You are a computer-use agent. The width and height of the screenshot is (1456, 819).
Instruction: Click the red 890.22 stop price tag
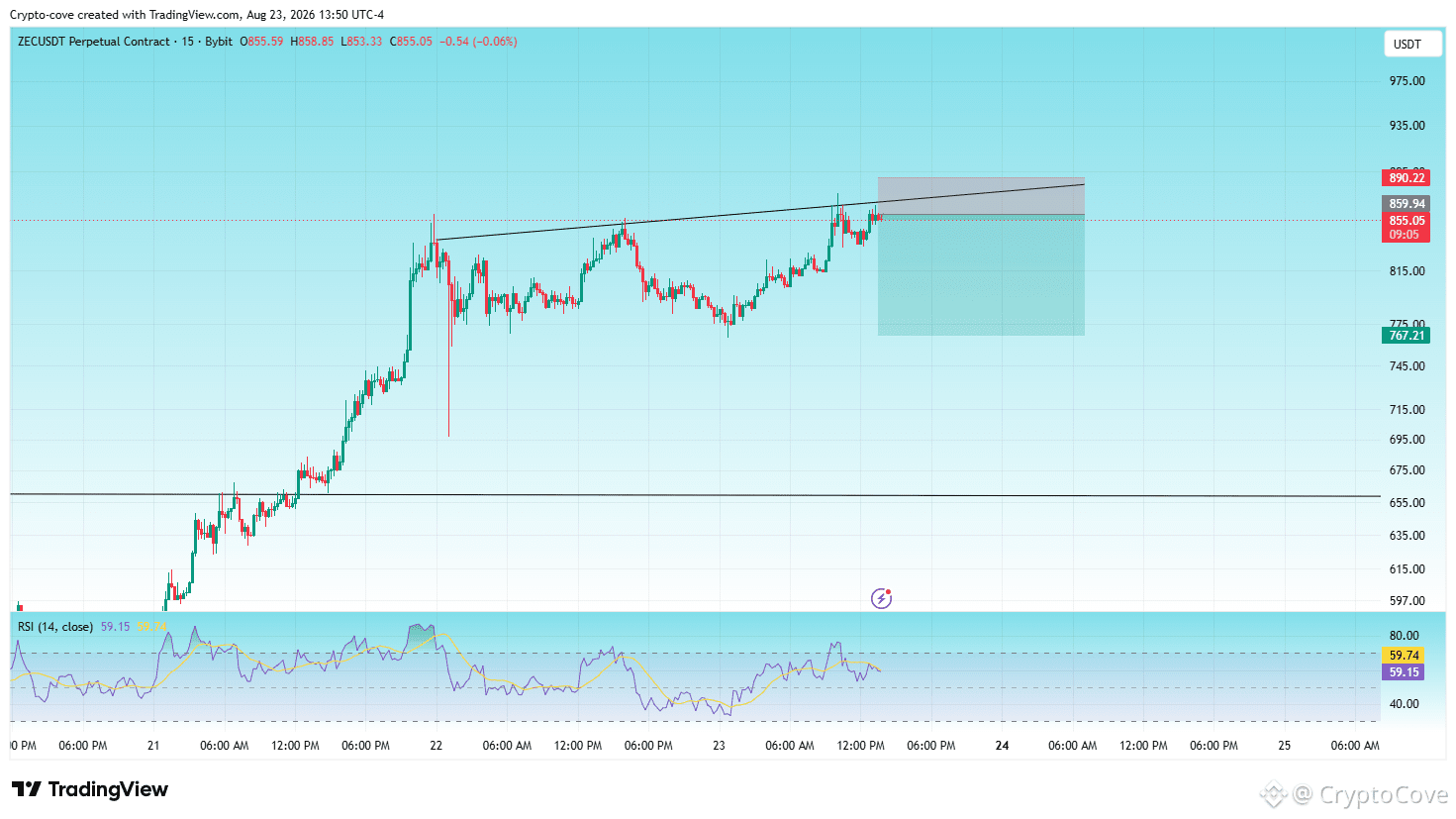[1406, 178]
